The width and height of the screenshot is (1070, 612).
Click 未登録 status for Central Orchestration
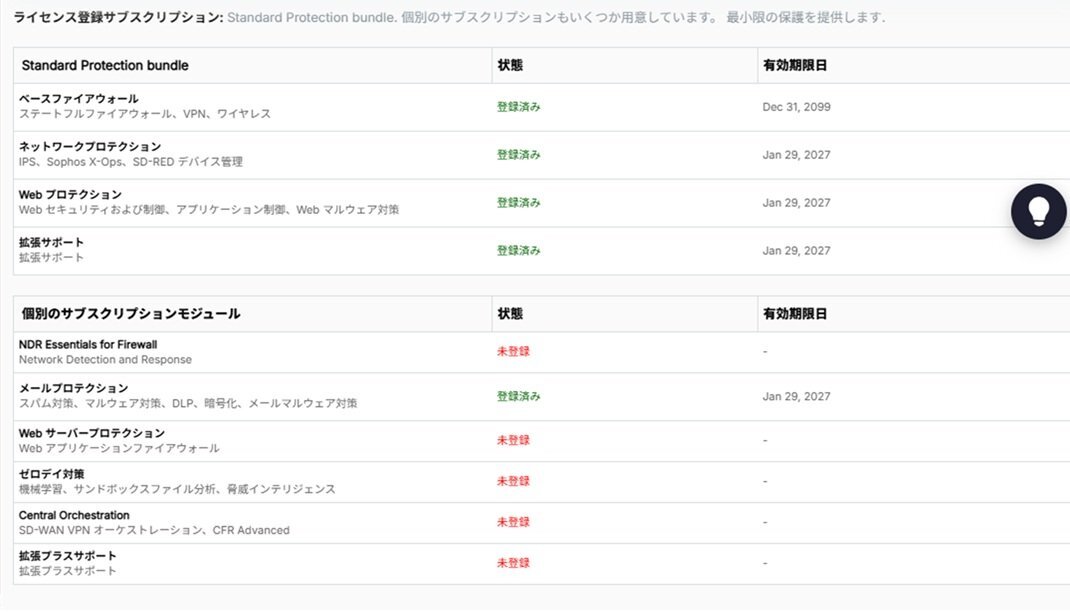[513, 522]
